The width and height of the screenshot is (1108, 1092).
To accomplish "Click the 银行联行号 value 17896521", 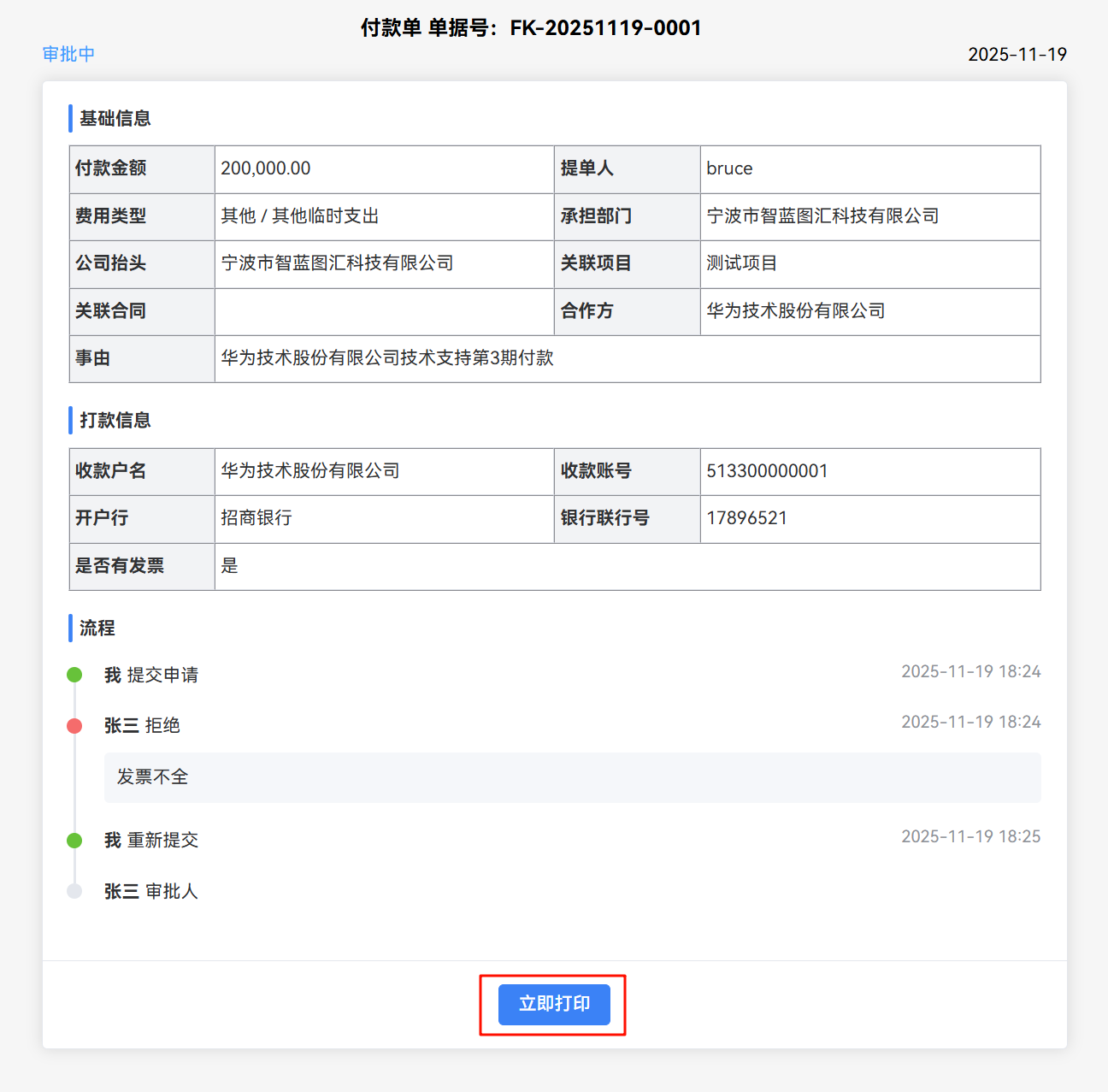I will [x=746, y=518].
